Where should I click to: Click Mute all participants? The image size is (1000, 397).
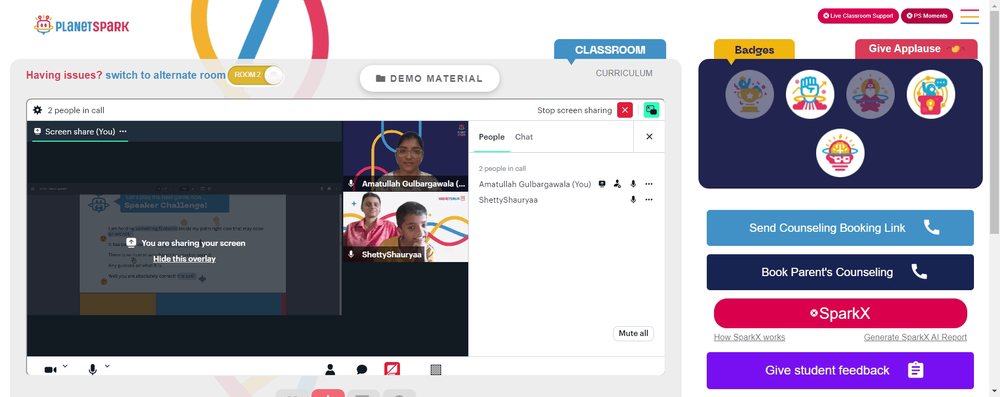tap(633, 333)
